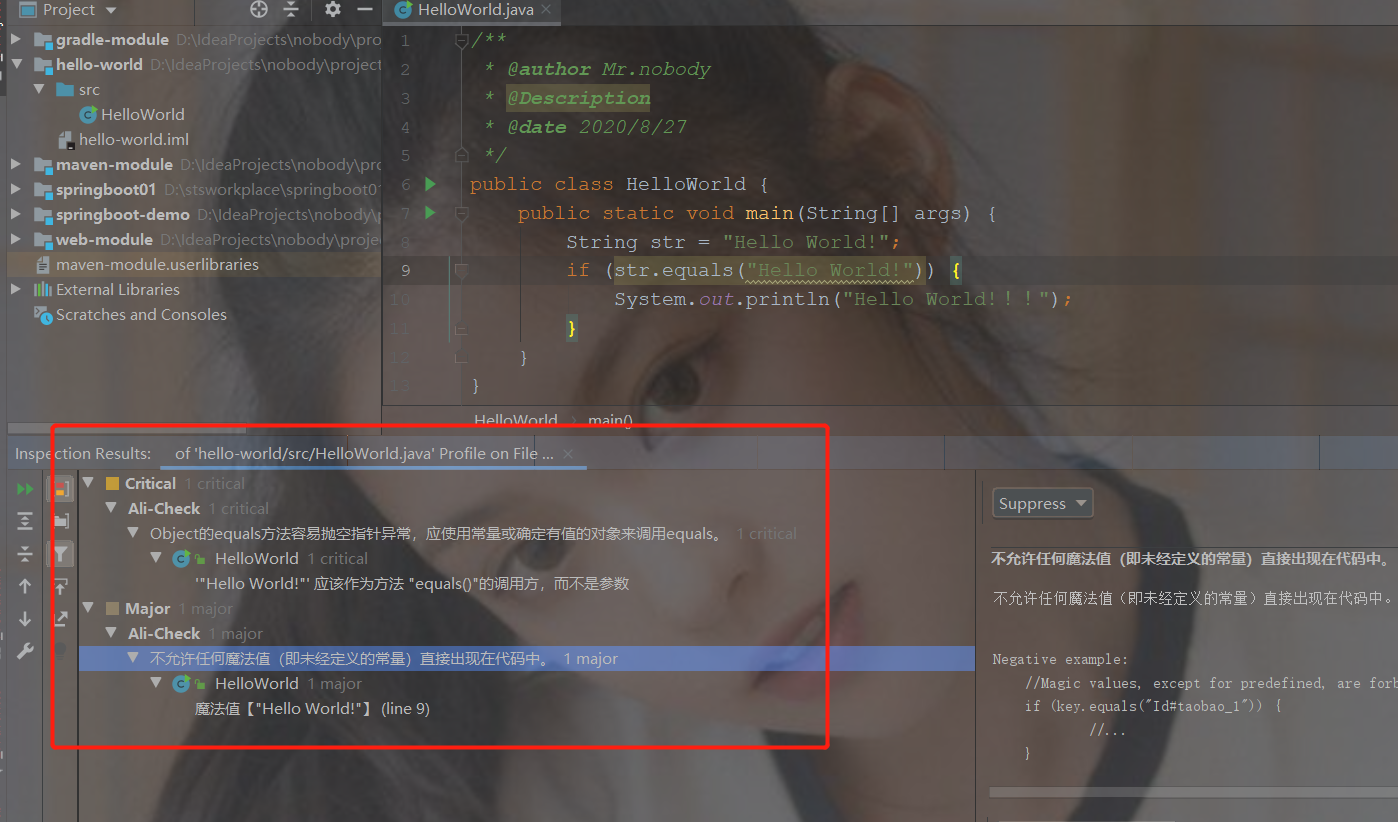Run class from gutter arrow on line 6

tap(430, 184)
